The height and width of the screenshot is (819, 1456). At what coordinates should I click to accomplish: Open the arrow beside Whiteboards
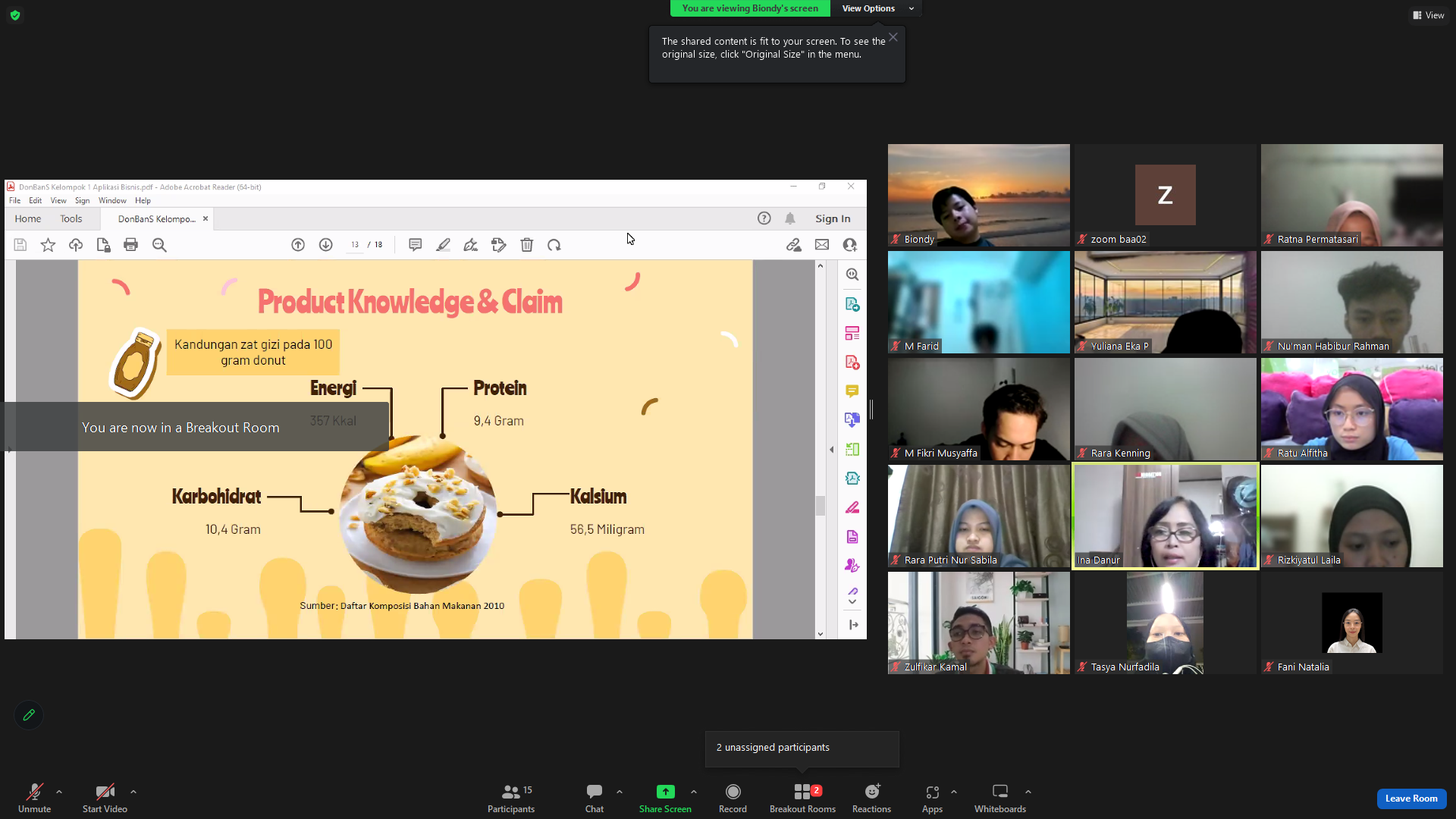coord(1028,792)
